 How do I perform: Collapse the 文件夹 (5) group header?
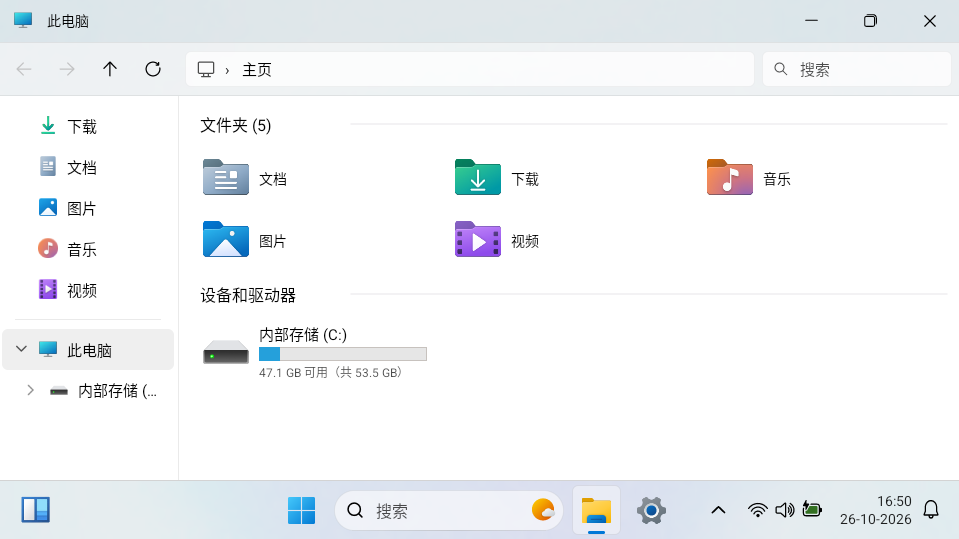236,125
